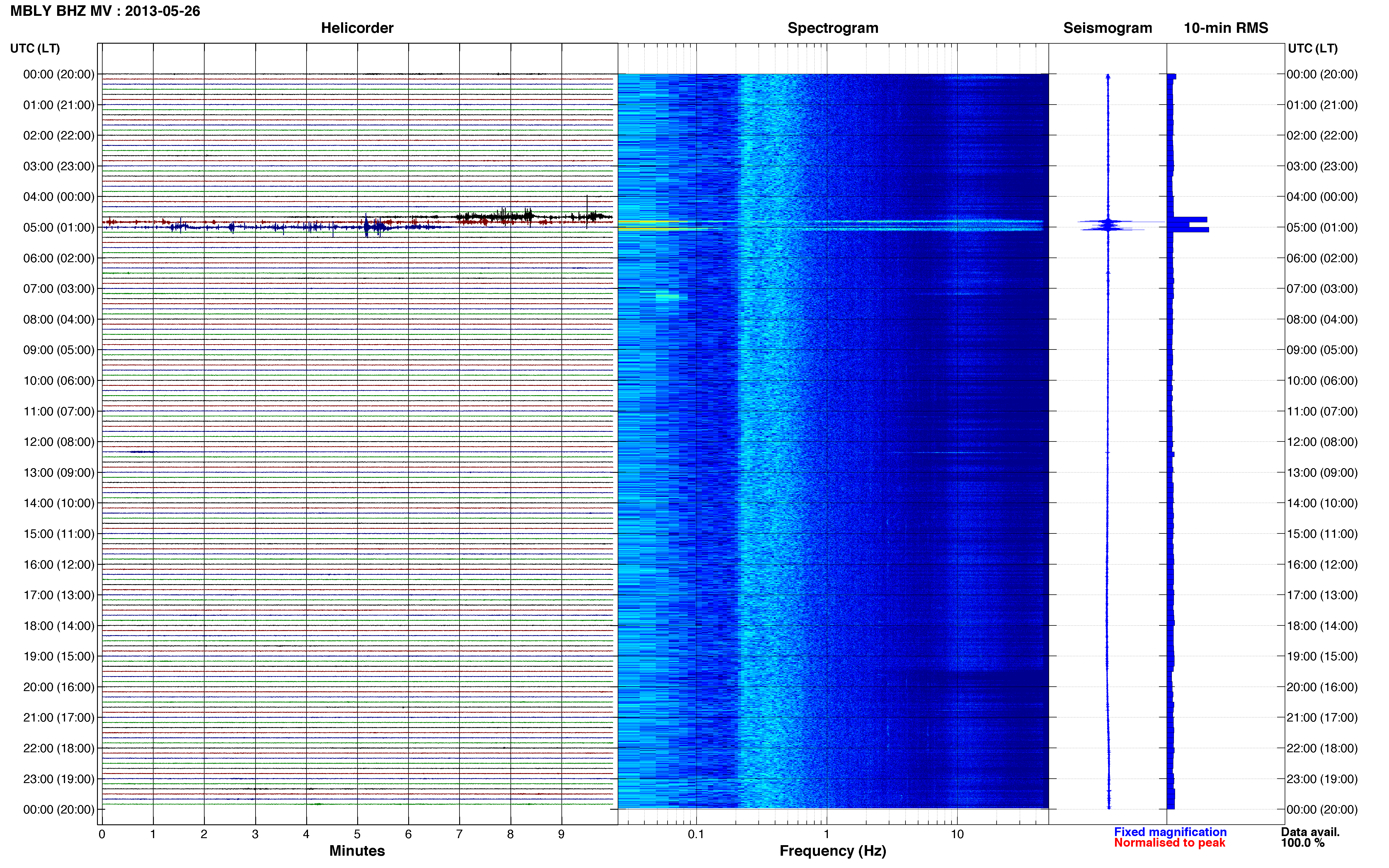Click the title 'MBLY BHZ MV : 2013-05-26'
Screen dimensions: 1389x868
click(x=105, y=11)
